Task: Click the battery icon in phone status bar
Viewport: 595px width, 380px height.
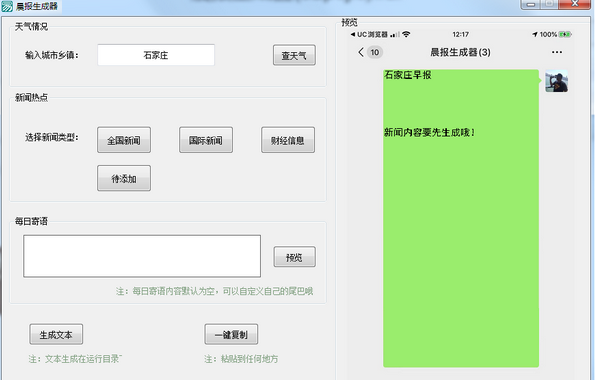Action: point(565,35)
